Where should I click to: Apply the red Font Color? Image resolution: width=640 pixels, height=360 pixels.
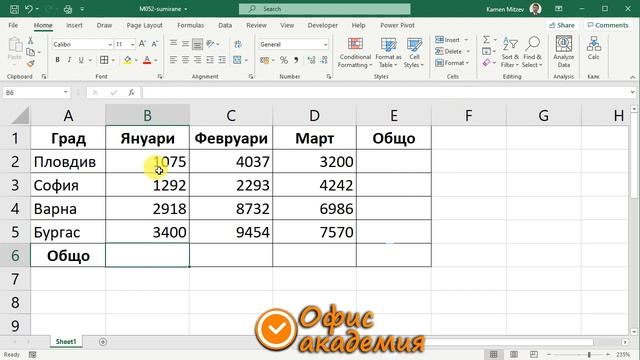(x=147, y=60)
